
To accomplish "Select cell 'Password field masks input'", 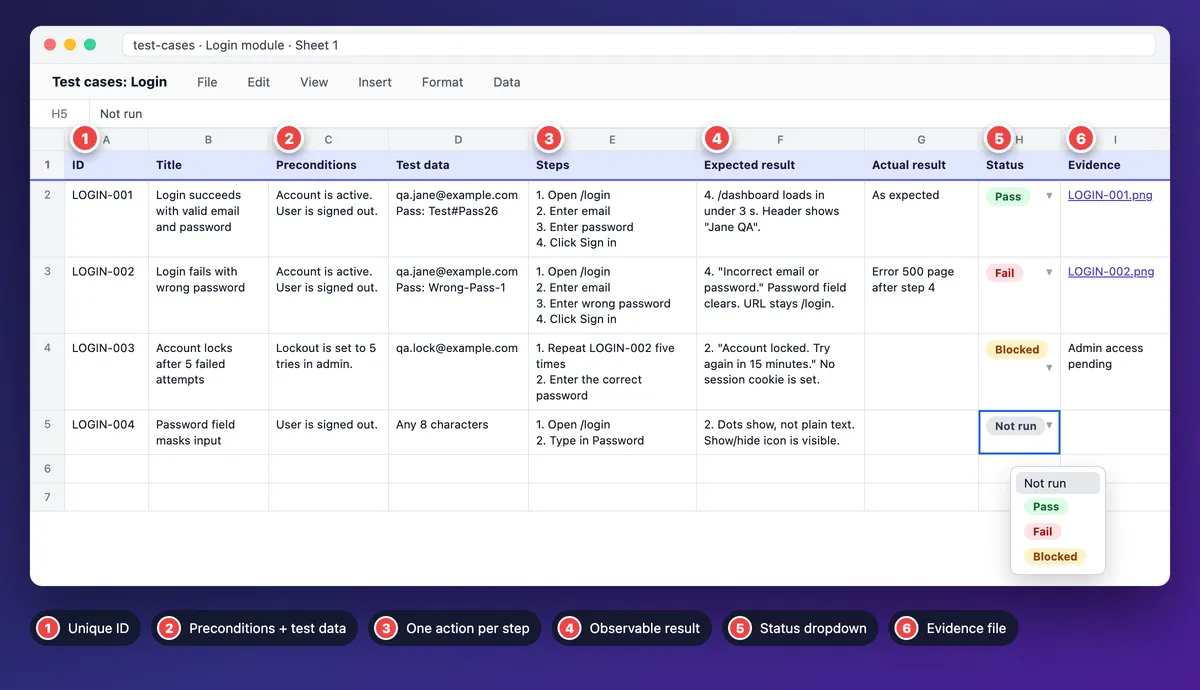I will (x=208, y=433).
